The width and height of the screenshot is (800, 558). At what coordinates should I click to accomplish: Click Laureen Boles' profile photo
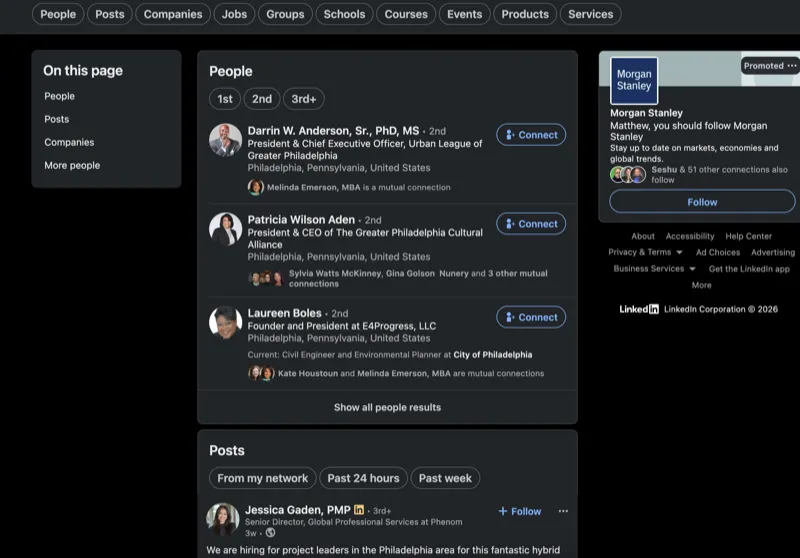pyautogui.click(x=226, y=322)
